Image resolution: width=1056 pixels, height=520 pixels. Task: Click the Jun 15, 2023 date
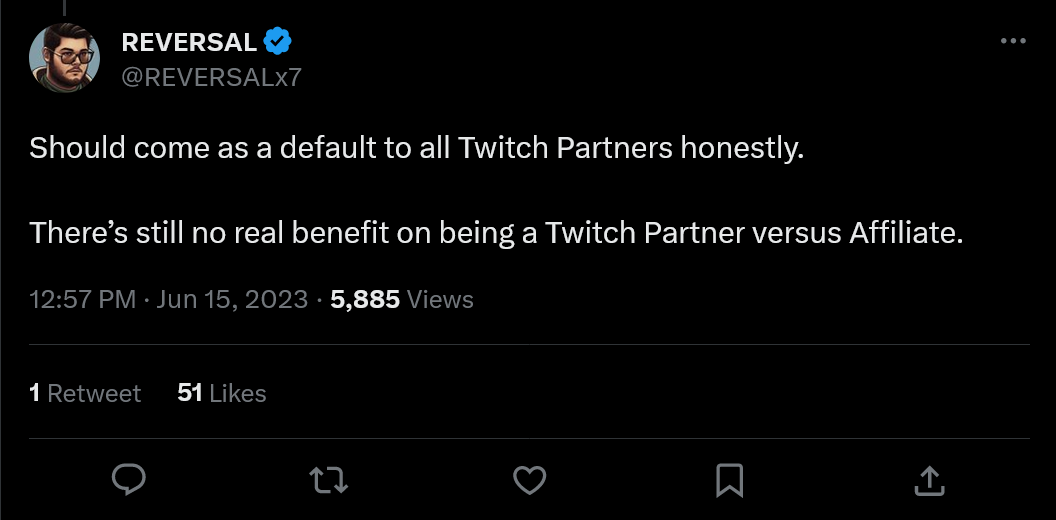tap(232, 299)
